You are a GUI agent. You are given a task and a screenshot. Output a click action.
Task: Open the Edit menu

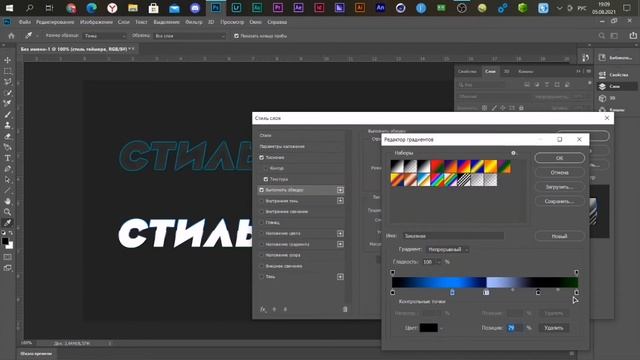pyautogui.click(x=55, y=22)
